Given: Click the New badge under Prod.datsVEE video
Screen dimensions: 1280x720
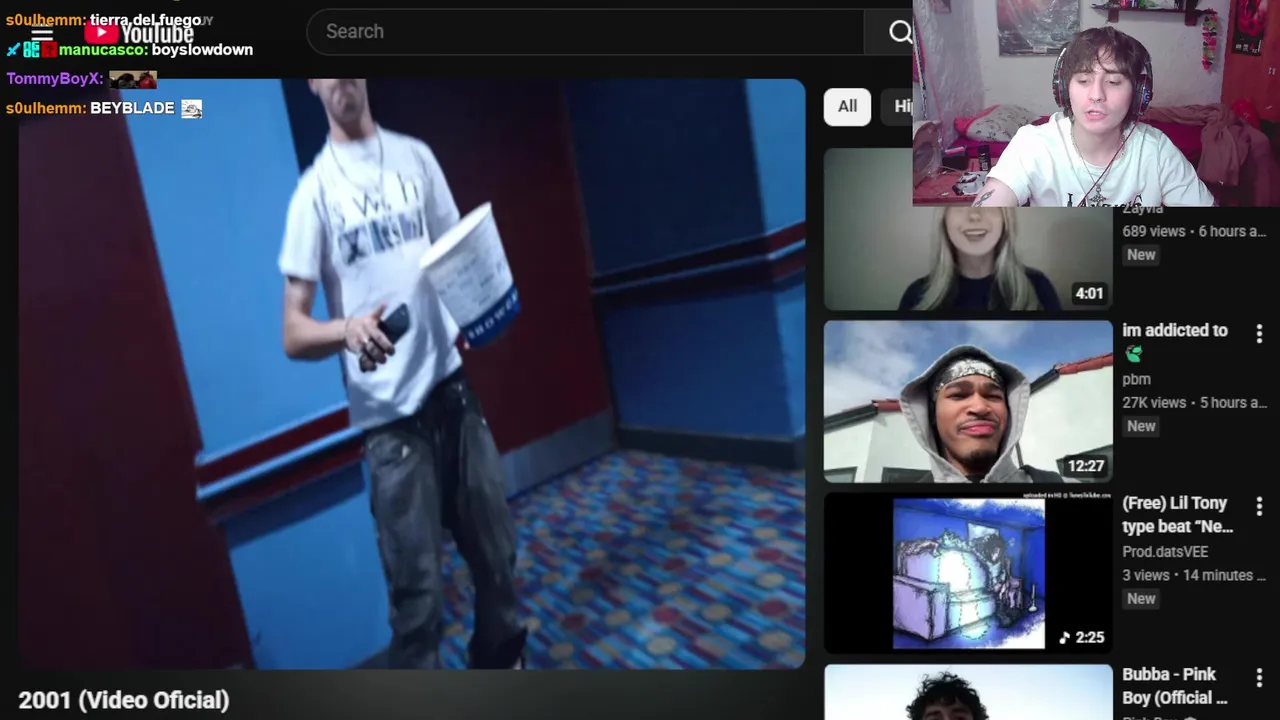Looking at the screenshot, I should point(1141,598).
